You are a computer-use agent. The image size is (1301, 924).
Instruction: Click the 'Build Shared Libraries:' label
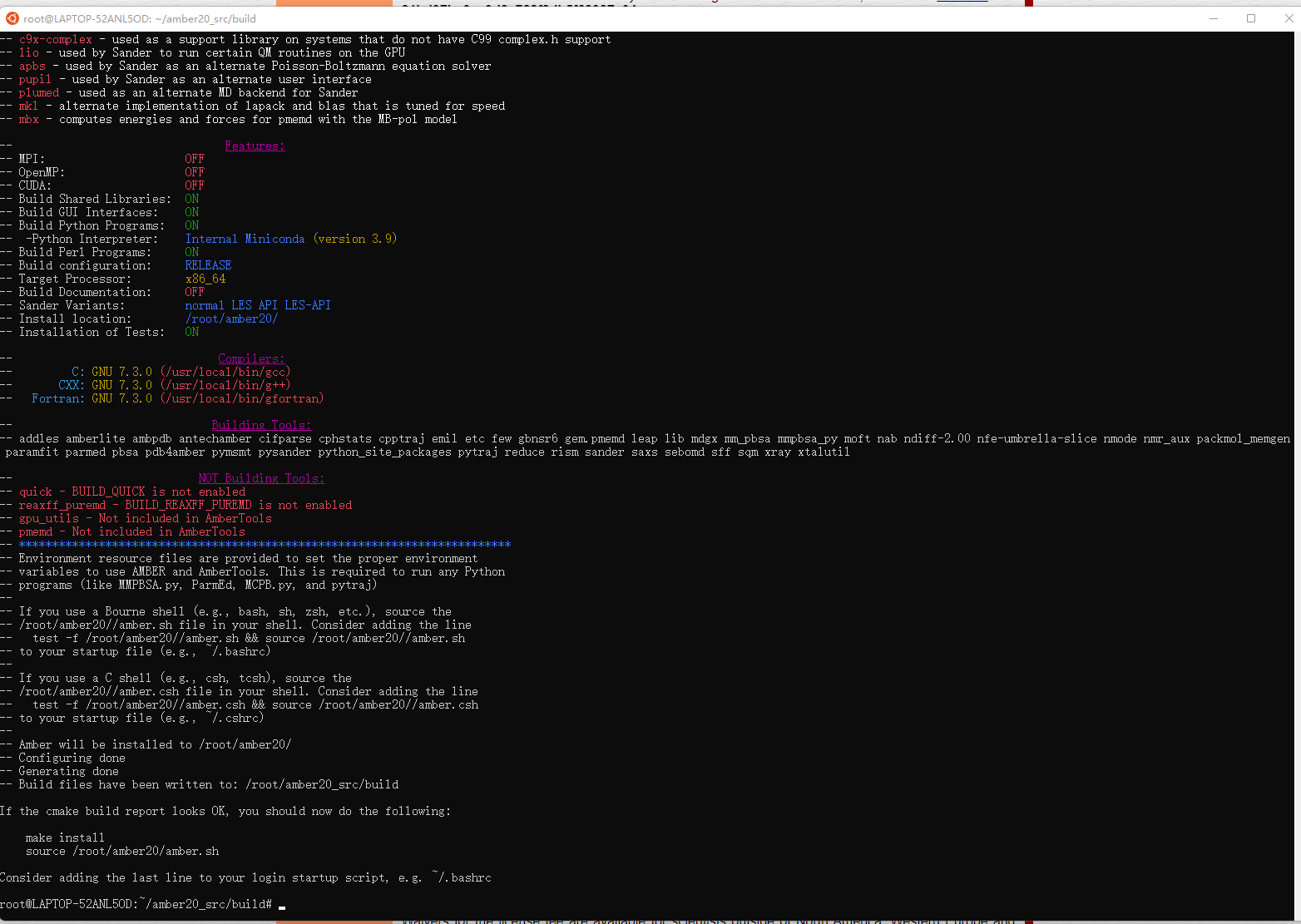point(95,199)
